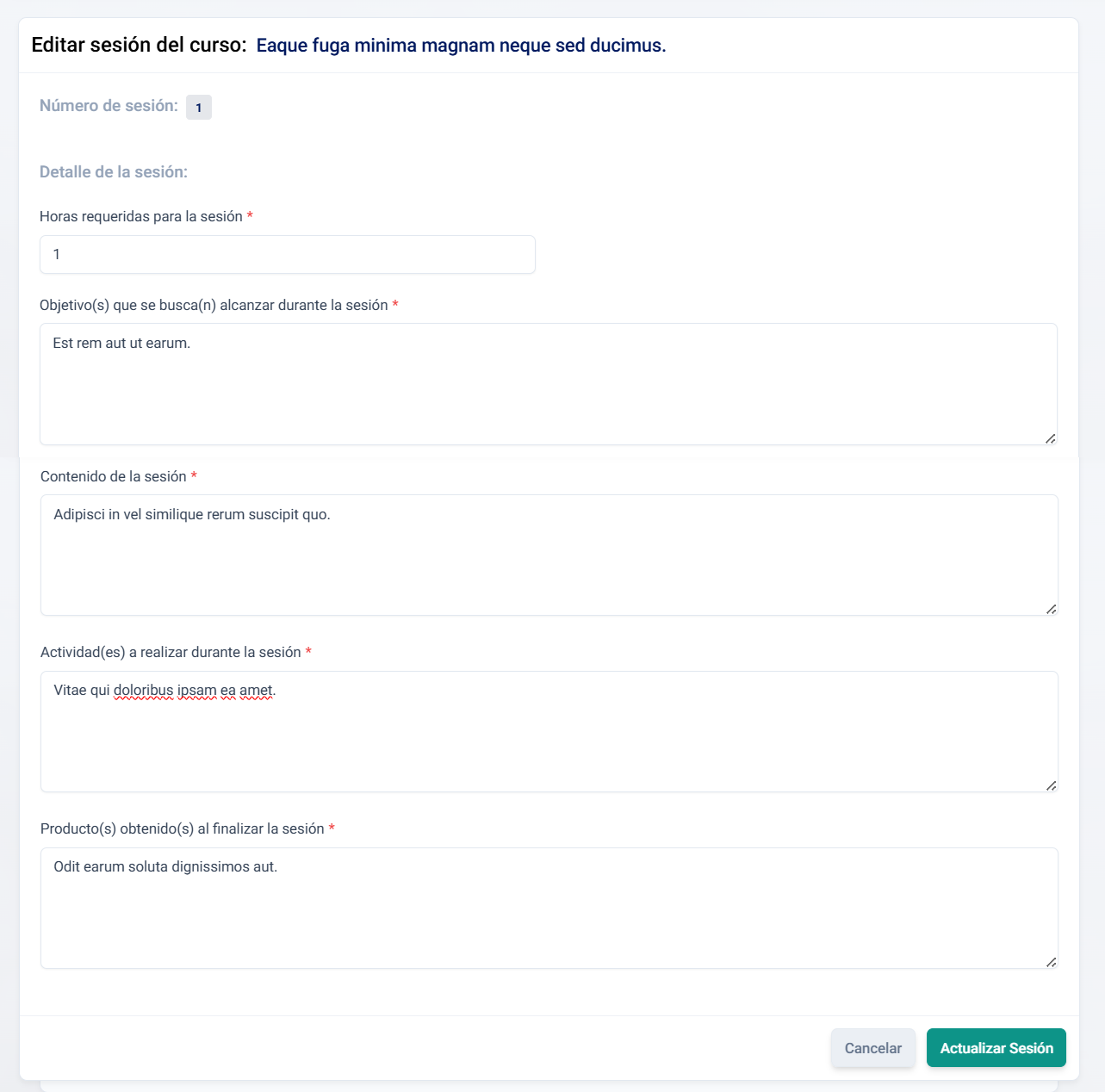Click the misspelled word 'doloribus' in Actividad(es)
The width and height of the screenshot is (1105, 1092).
click(x=144, y=691)
